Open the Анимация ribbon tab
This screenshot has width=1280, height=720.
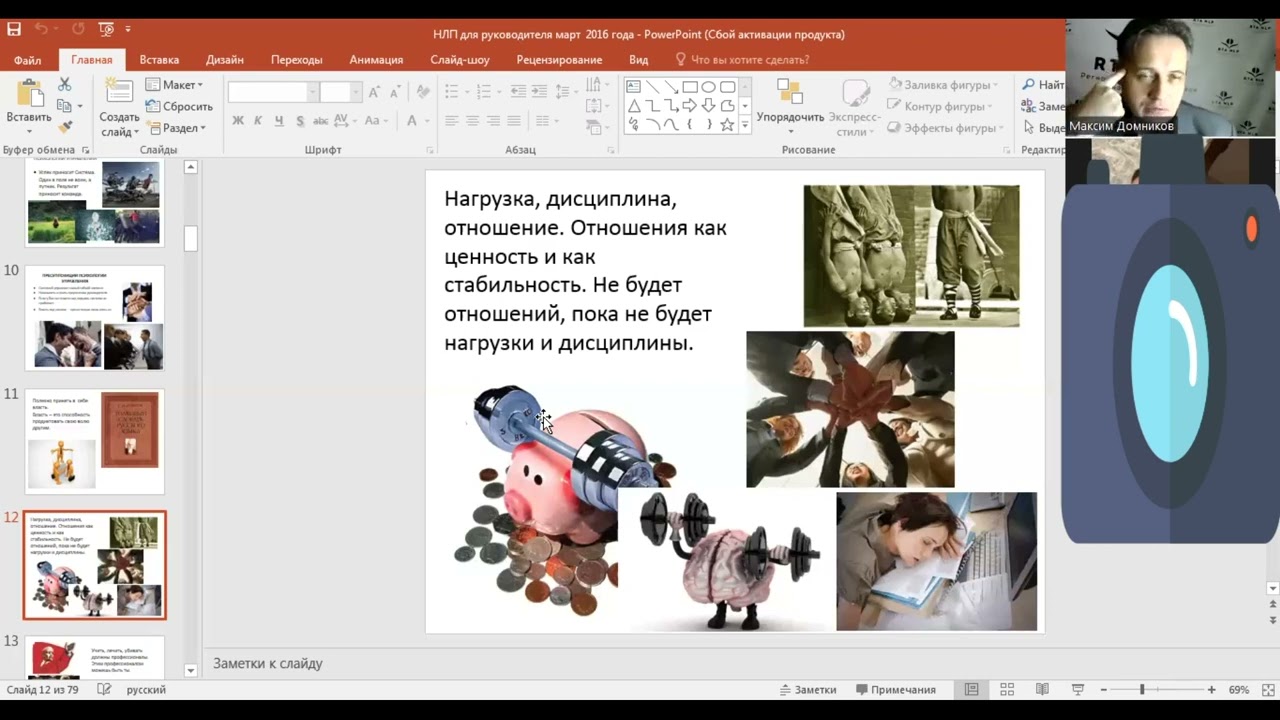(376, 60)
